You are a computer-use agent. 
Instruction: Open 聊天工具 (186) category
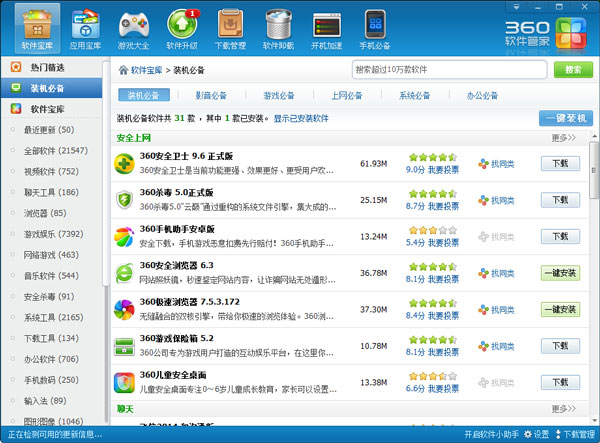(51, 192)
